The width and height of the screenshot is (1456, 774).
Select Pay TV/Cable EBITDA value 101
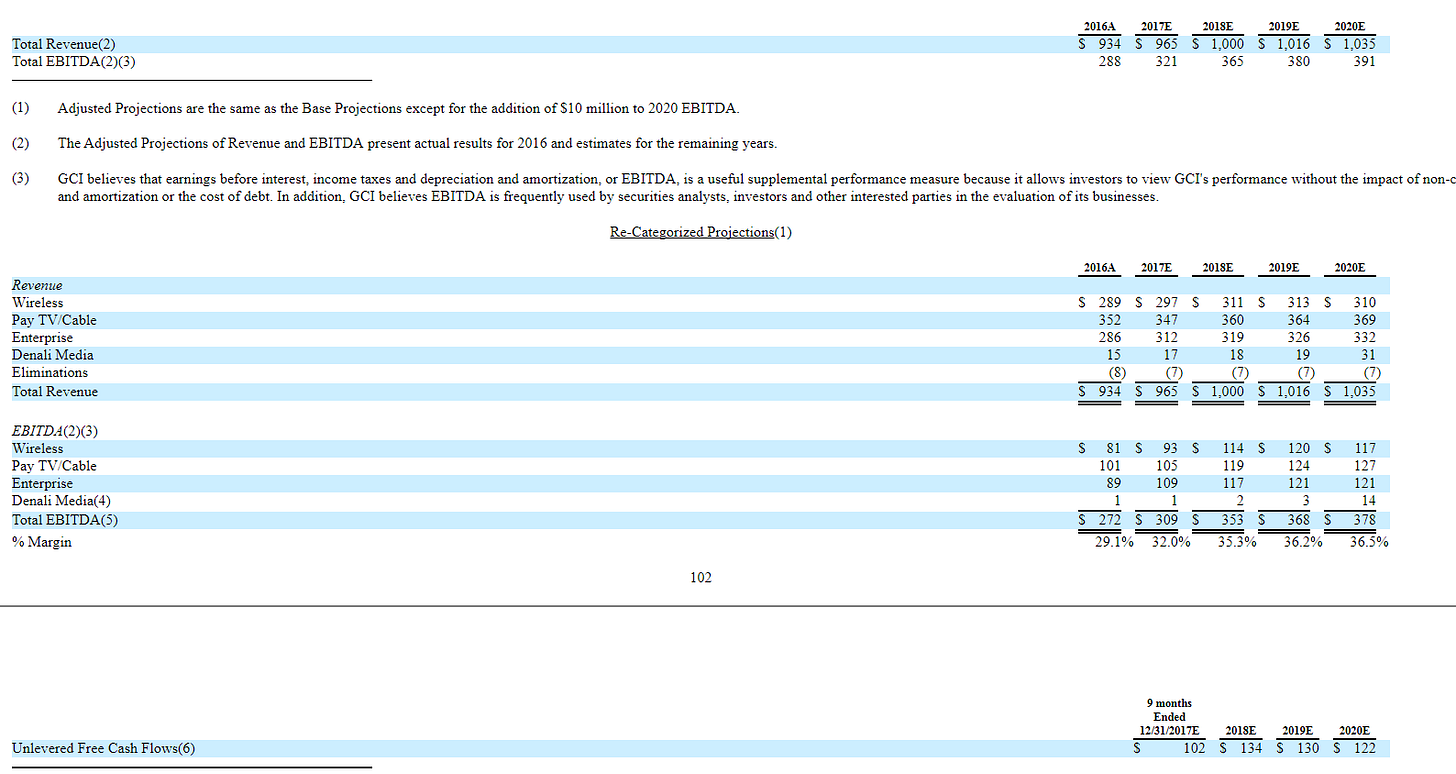click(1109, 465)
